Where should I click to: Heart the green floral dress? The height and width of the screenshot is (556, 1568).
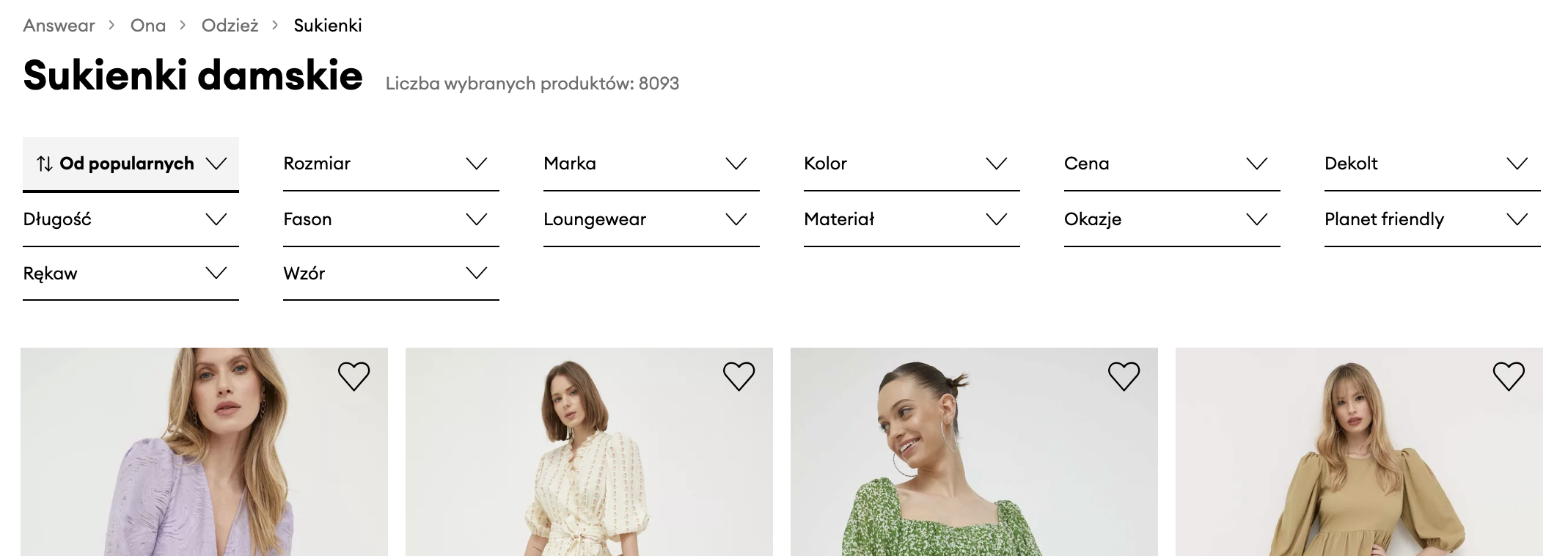[1124, 376]
